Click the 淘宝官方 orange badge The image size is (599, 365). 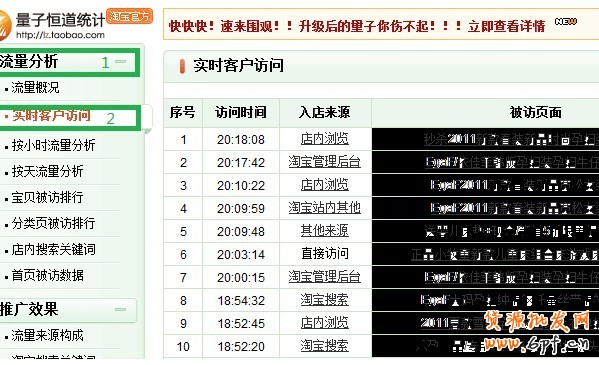(129, 16)
